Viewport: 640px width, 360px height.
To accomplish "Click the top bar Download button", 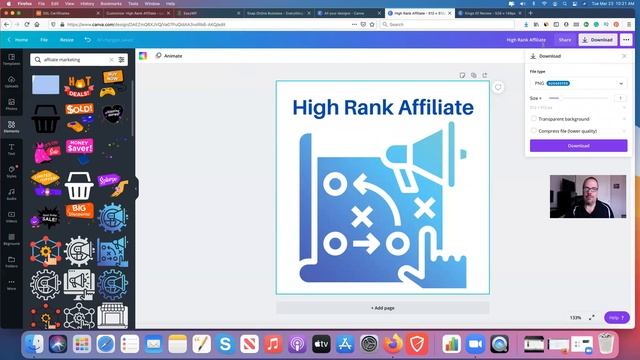I will coord(598,40).
